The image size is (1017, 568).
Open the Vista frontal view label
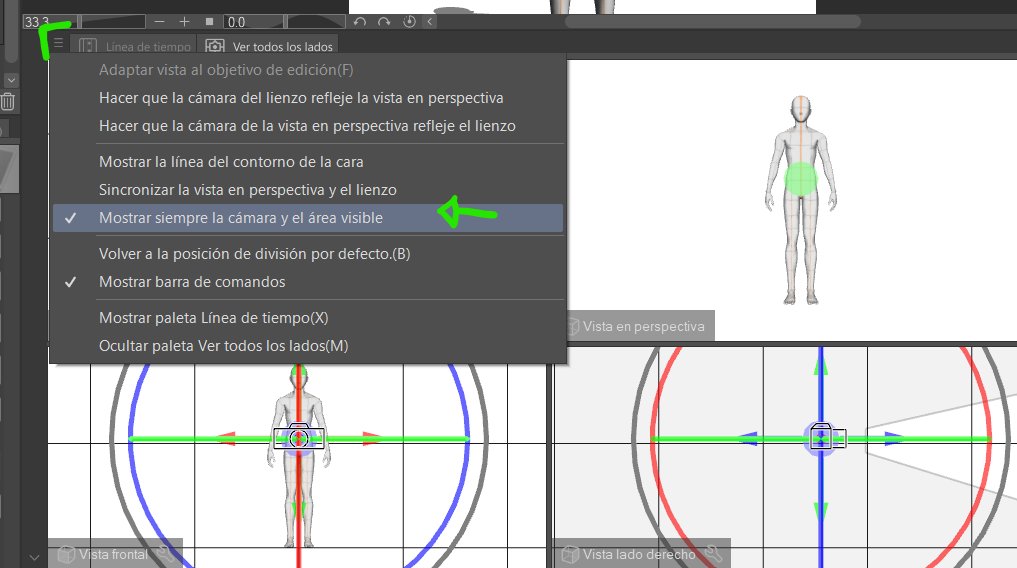point(113,554)
